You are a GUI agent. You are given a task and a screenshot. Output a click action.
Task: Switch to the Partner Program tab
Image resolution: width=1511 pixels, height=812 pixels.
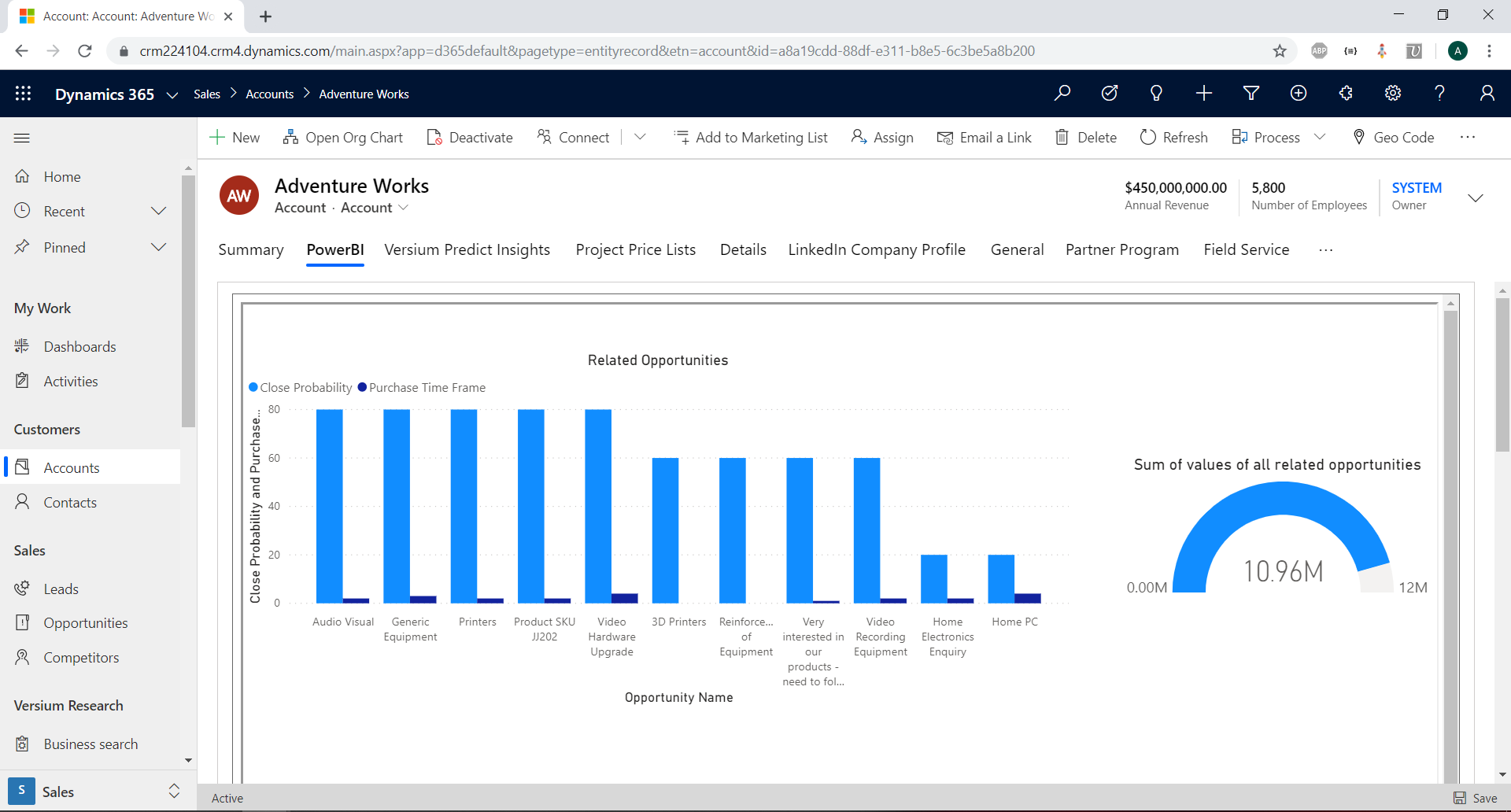click(x=1122, y=249)
